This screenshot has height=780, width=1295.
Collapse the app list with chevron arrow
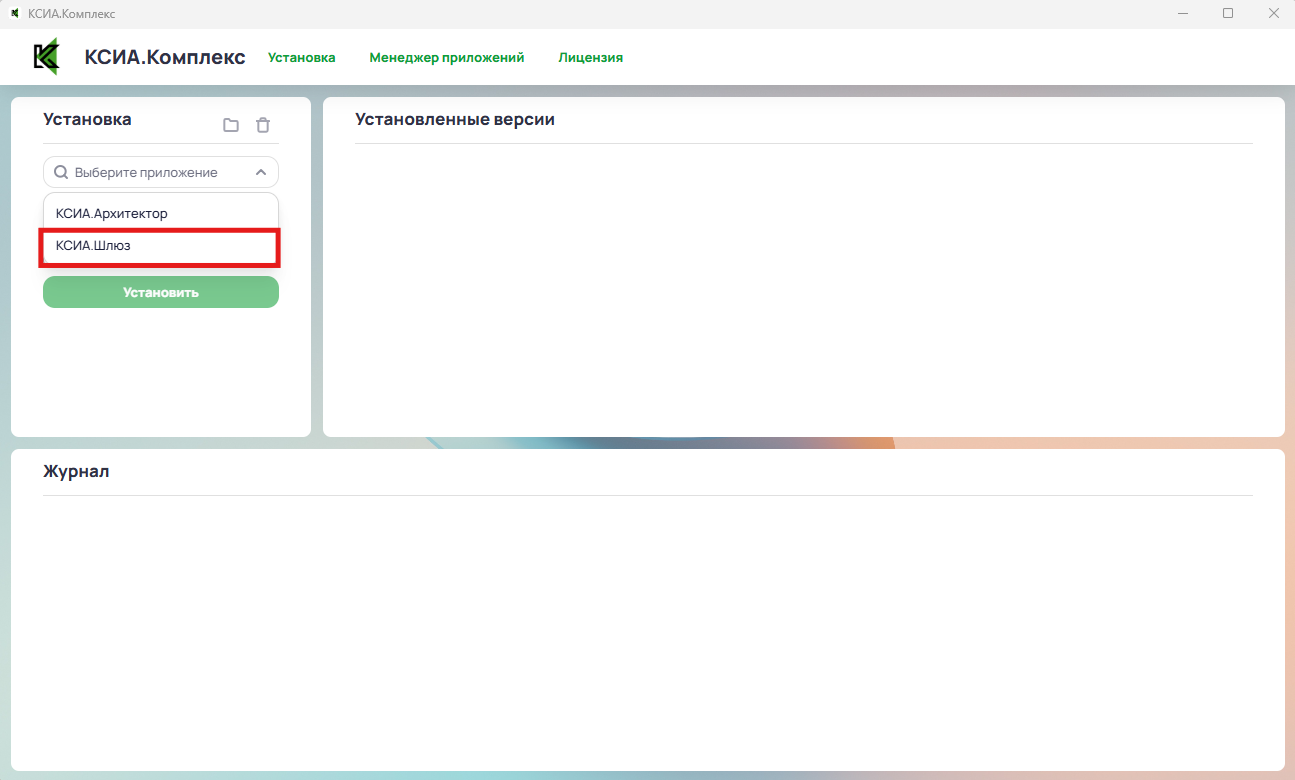pyautogui.click(x=261, y=172)
